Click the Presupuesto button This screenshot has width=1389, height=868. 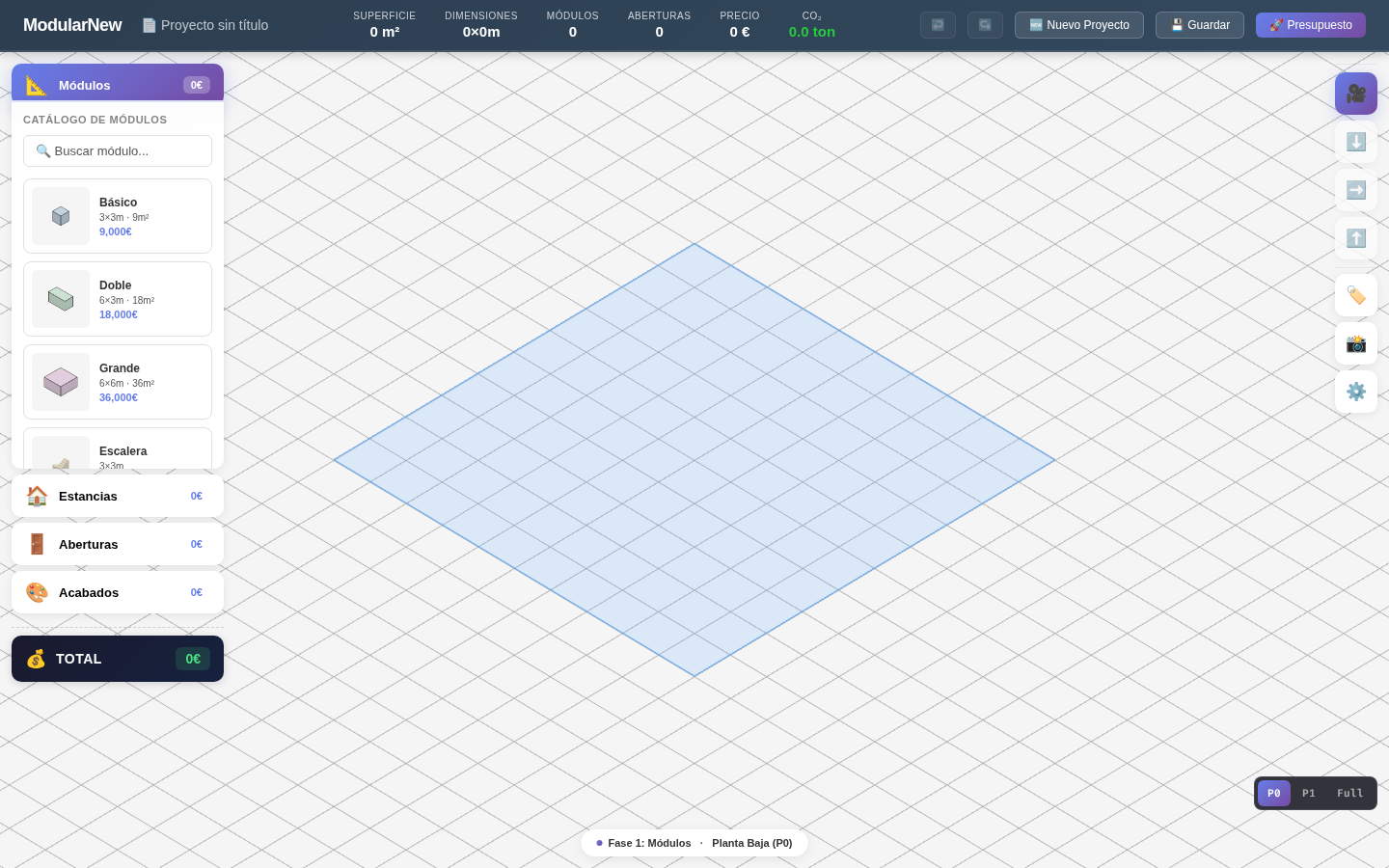click(x=1310, y=25)
